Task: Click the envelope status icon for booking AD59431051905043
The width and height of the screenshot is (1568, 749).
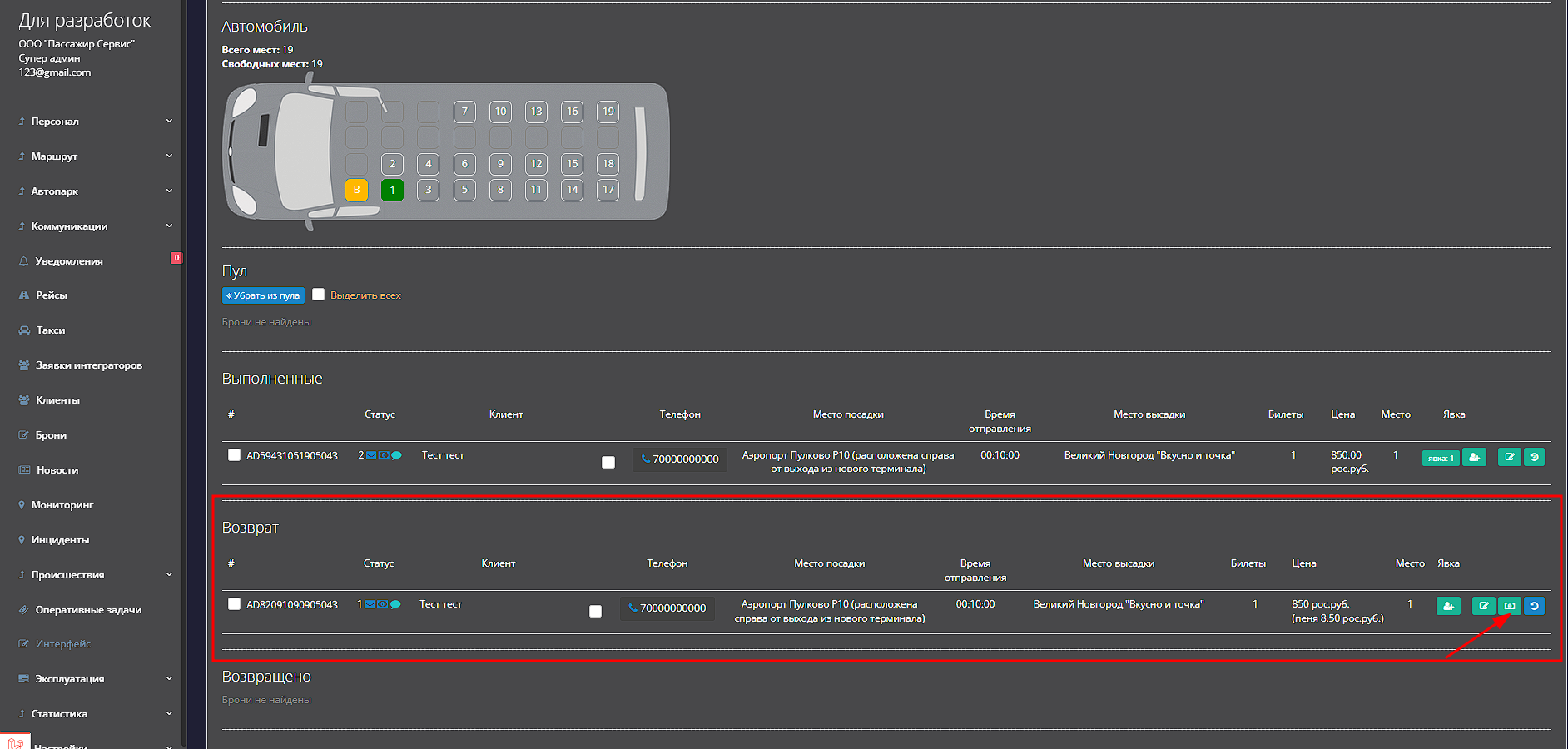Action: click(x=371, y=455)
